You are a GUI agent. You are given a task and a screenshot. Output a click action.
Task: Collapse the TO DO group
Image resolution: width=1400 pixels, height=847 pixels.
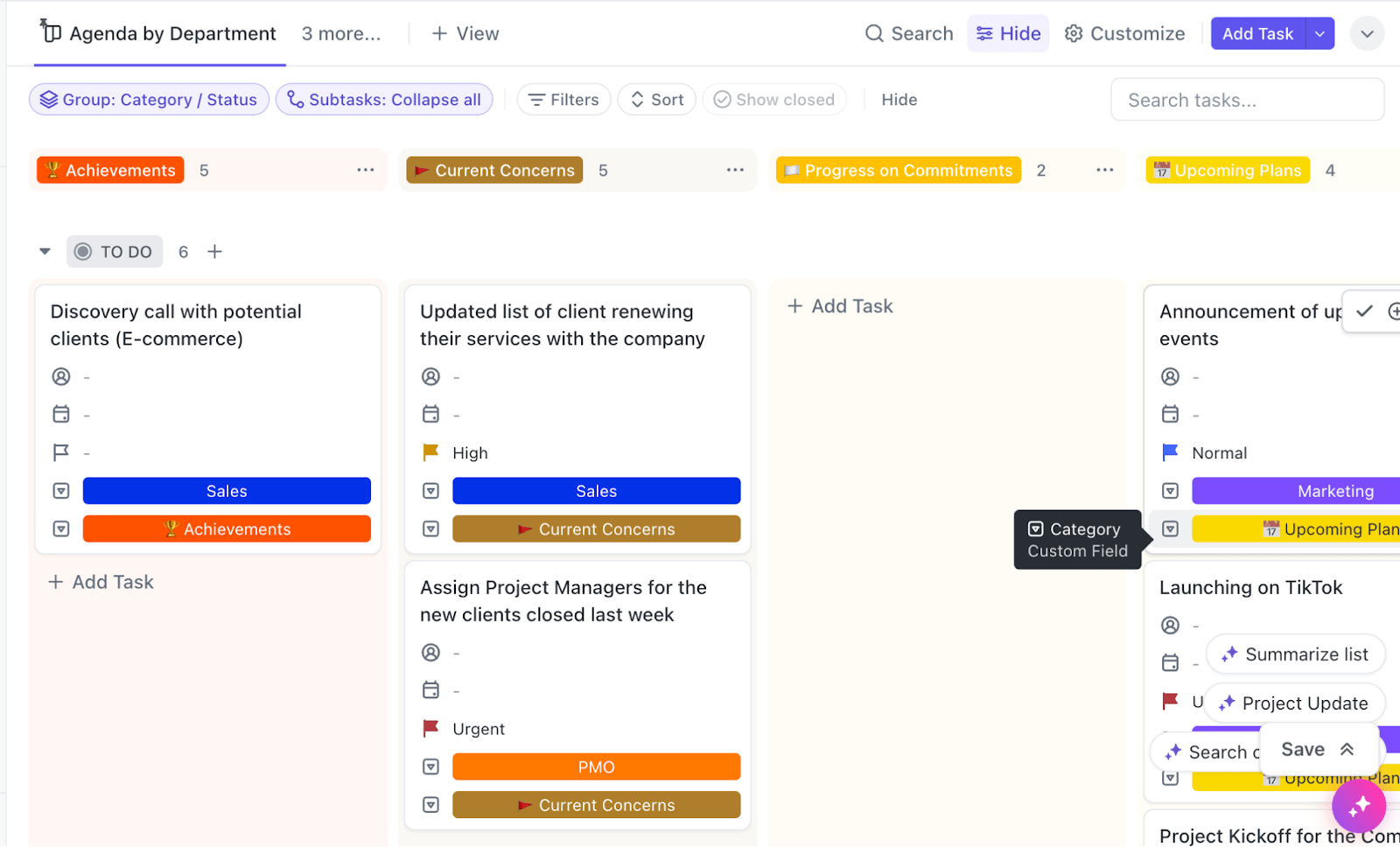point(45,252)
